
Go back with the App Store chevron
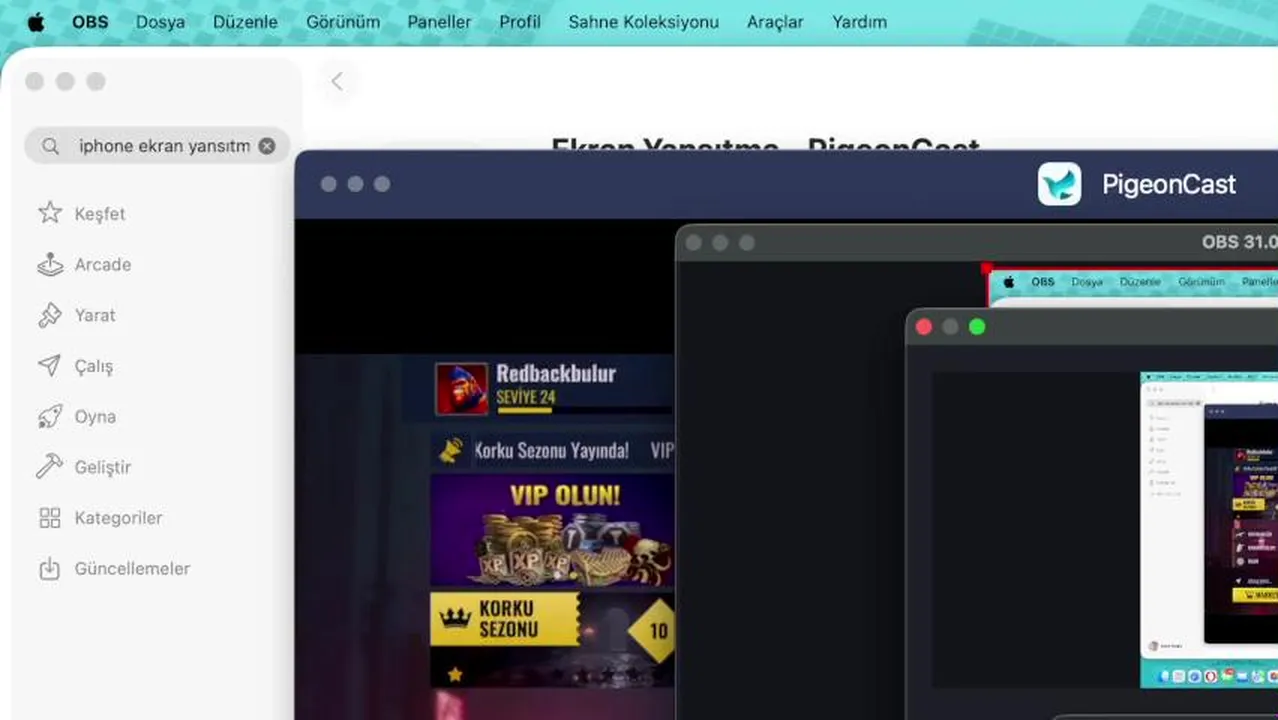pyautogui.click(x=337, y=82)
